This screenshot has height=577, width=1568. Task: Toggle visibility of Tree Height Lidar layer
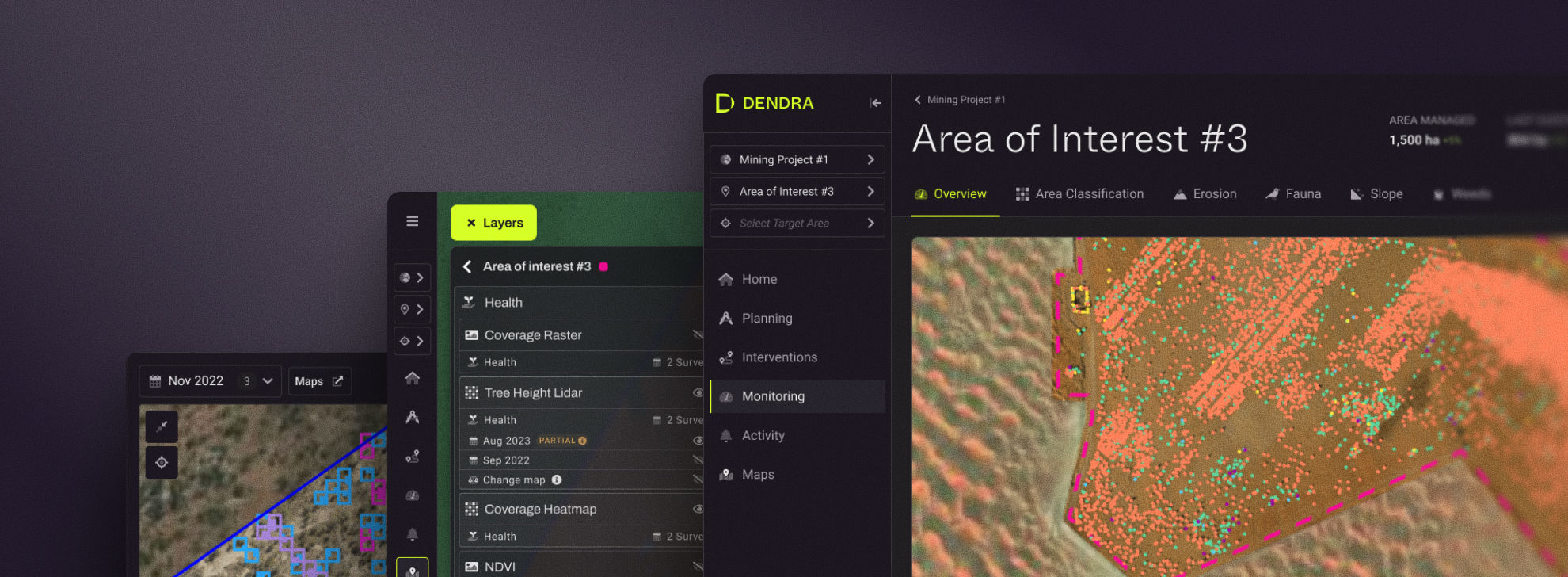[698, 392]
